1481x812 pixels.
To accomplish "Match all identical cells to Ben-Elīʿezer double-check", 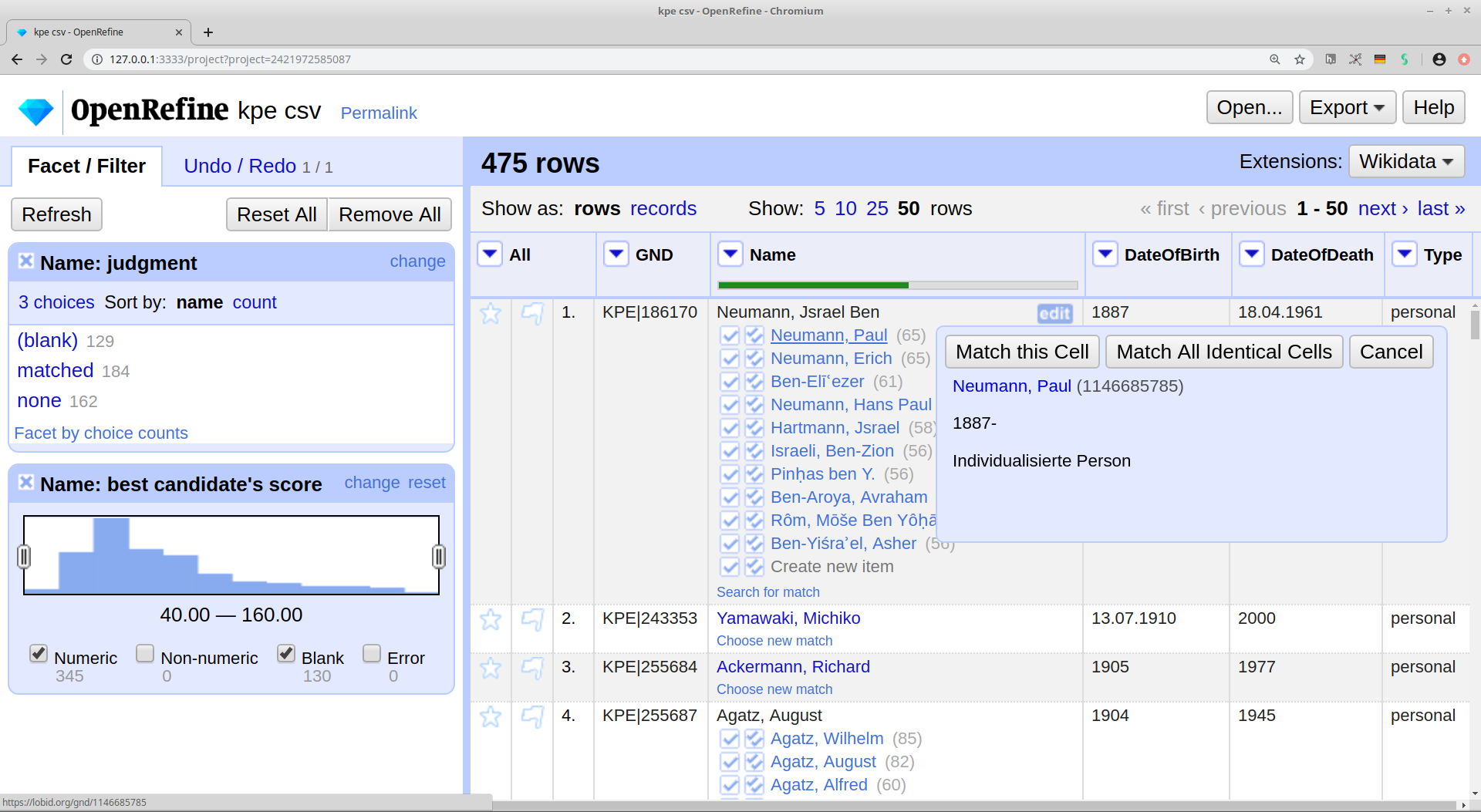I will click(754, 382).
